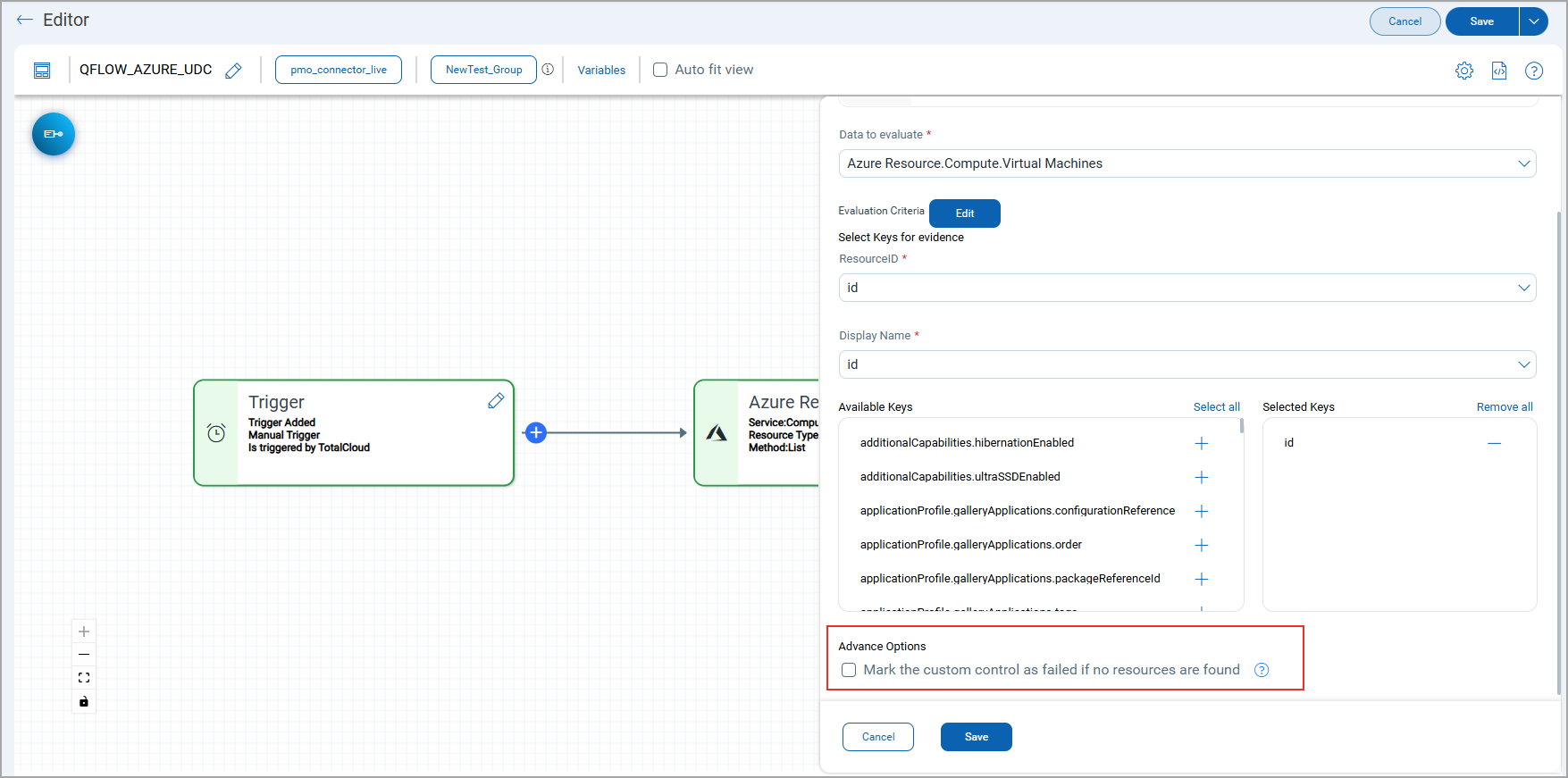Click the help question mark in the toolbar

click(x=1533, y=71)
